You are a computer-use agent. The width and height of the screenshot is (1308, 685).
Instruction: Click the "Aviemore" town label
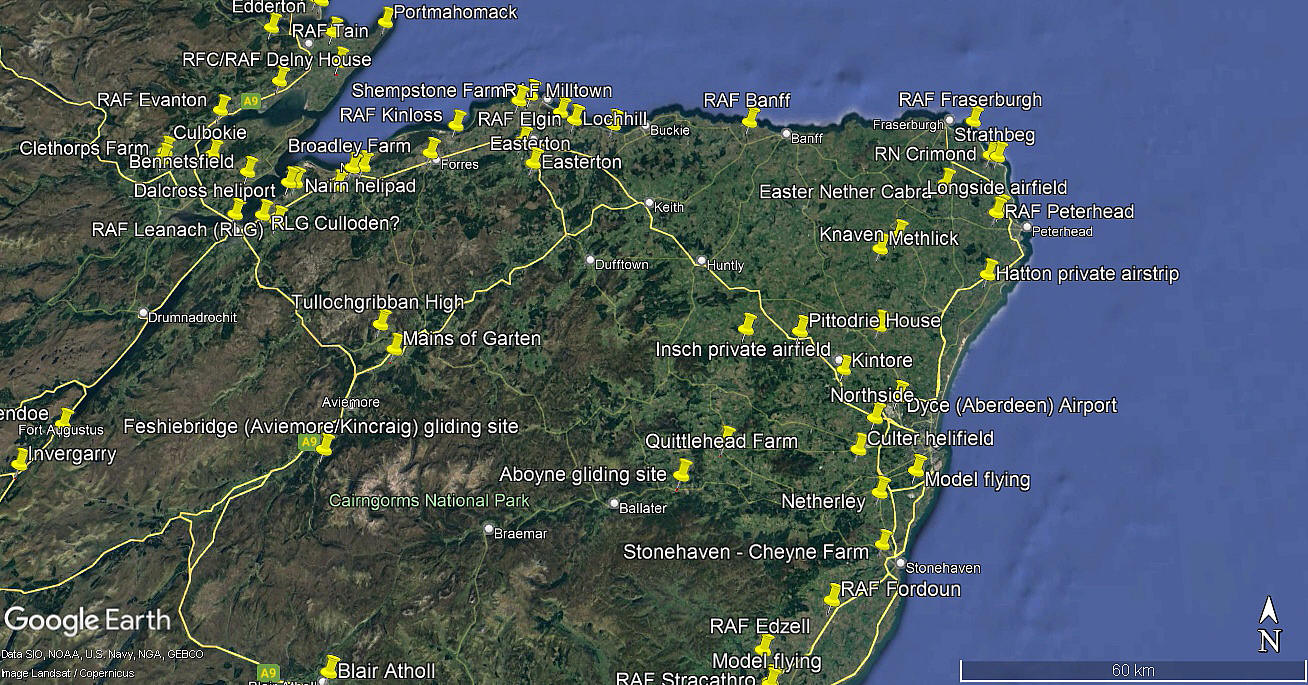[350, 402]
